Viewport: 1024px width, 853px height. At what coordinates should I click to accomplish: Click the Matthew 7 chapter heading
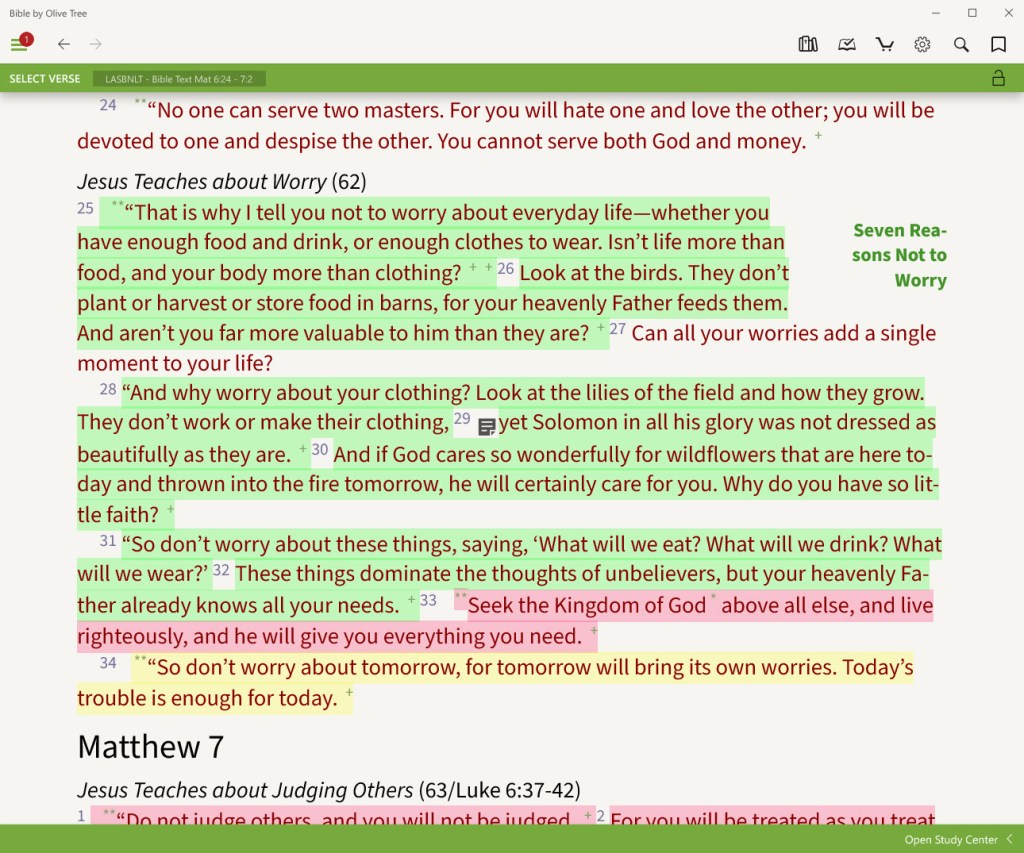click(149, 747)
